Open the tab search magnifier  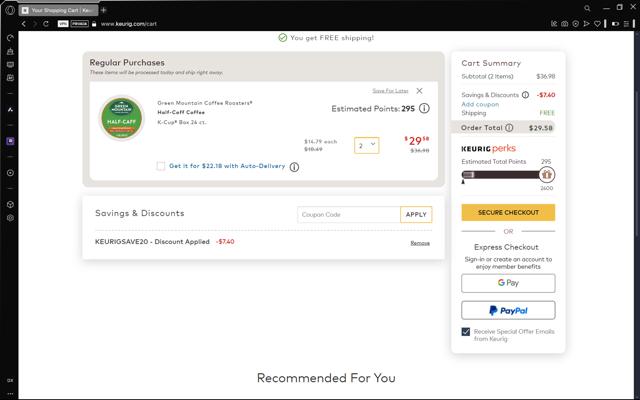point(587,8)
